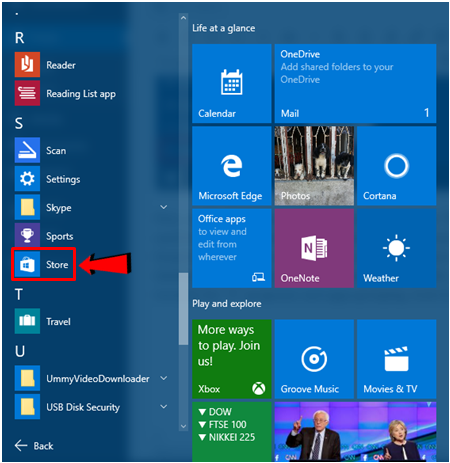Select the Store label in the list
Screen dimensions: 450x463
[57, 265]
